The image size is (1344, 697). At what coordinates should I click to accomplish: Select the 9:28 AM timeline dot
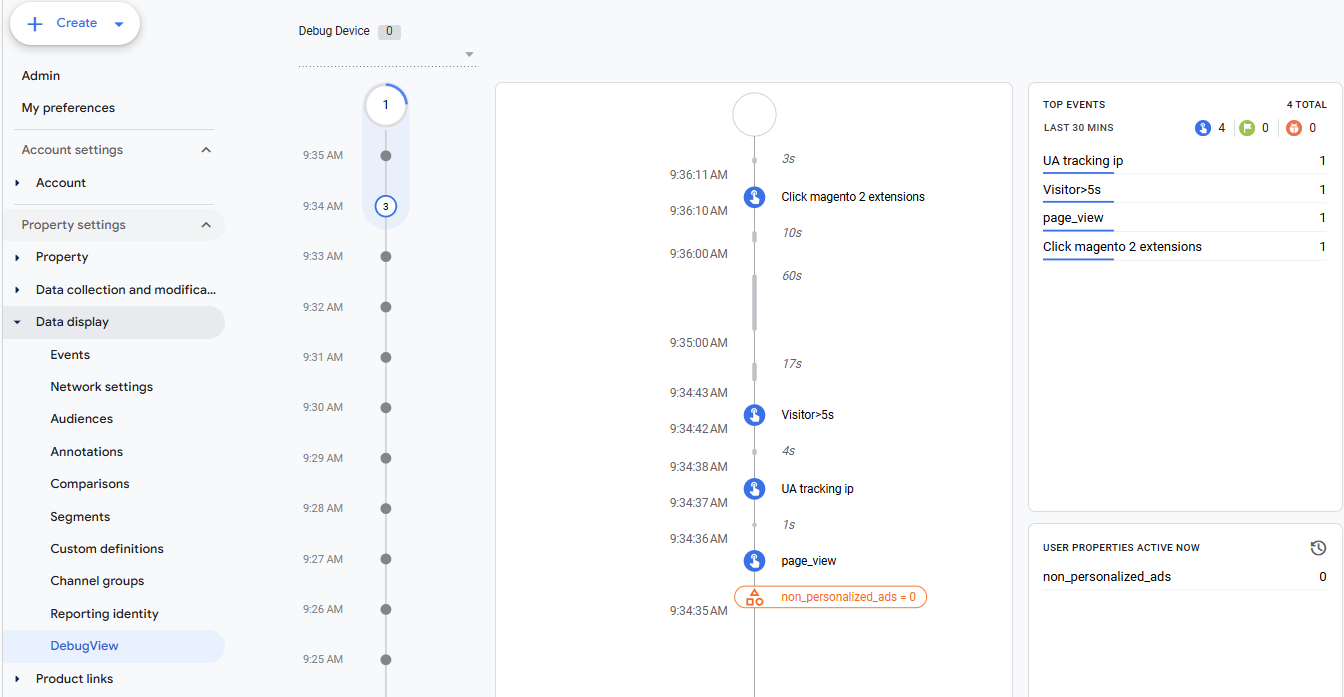pos(386,508)
